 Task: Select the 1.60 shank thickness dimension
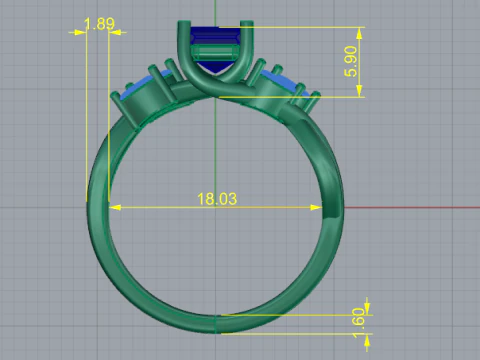click(x=358, y=323)
